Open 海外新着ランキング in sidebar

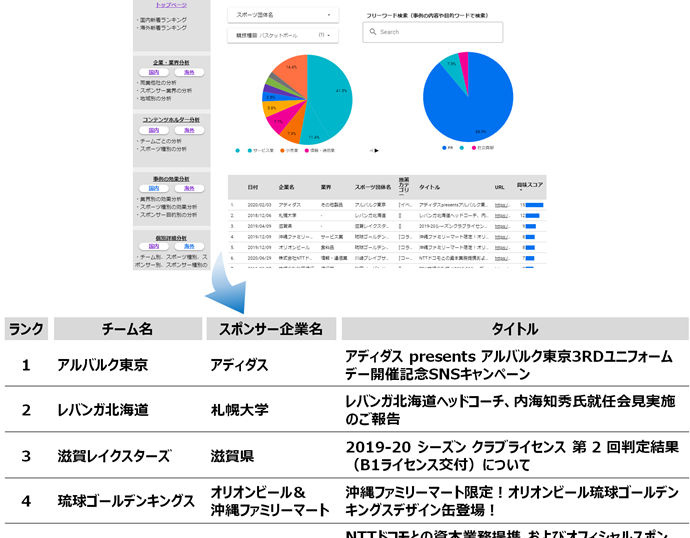[x=163, y=28]
